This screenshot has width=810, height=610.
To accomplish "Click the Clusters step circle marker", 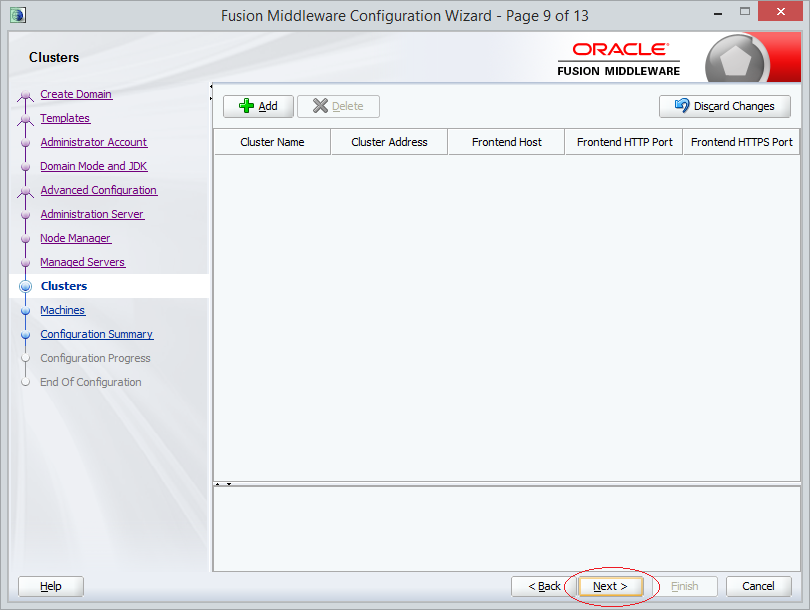I will pyautogui.click(x=25, y=286).
